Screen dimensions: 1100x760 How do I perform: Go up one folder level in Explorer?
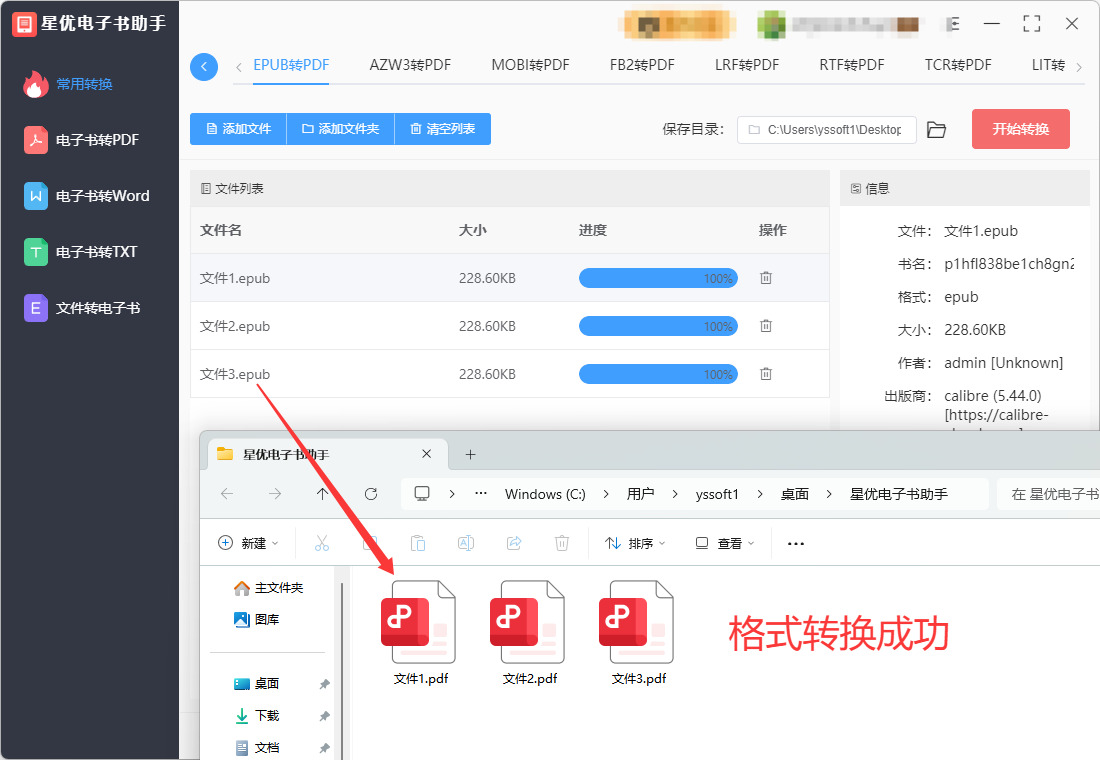pos(323,494)
